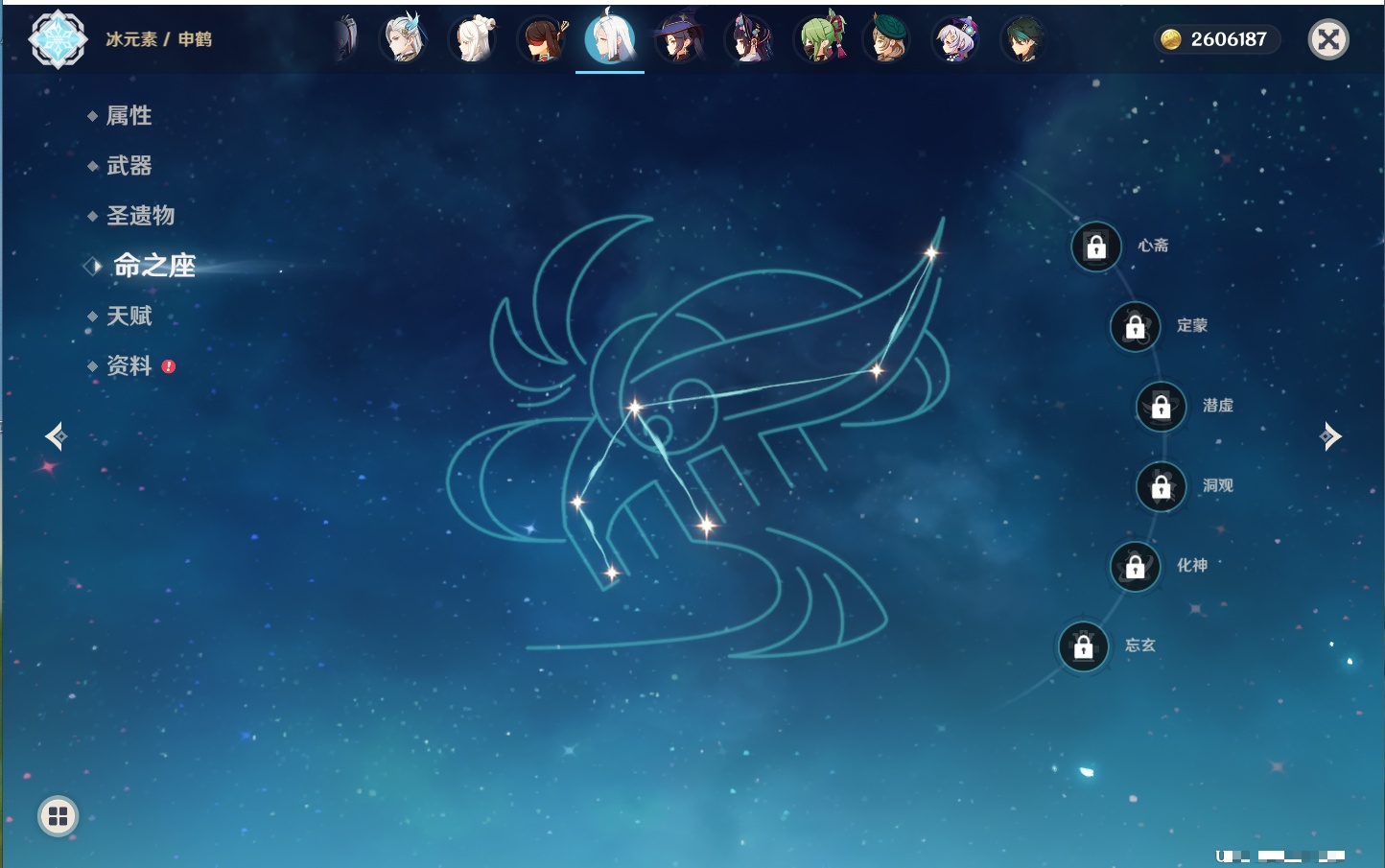Select the locked 忘玄 constellation node

point(1083,646)
